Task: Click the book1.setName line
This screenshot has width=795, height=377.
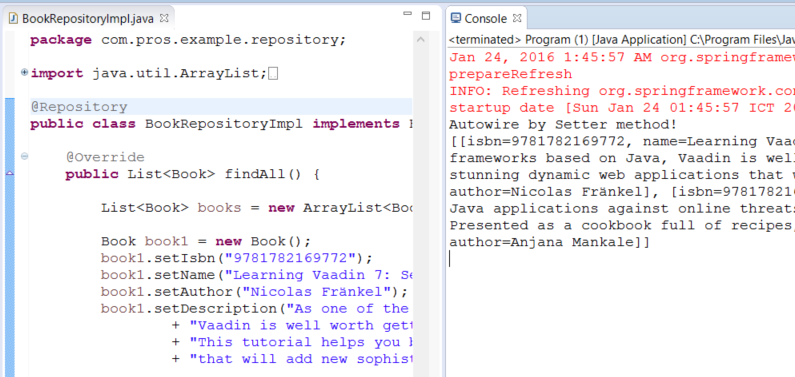Action: pos(258,275)
